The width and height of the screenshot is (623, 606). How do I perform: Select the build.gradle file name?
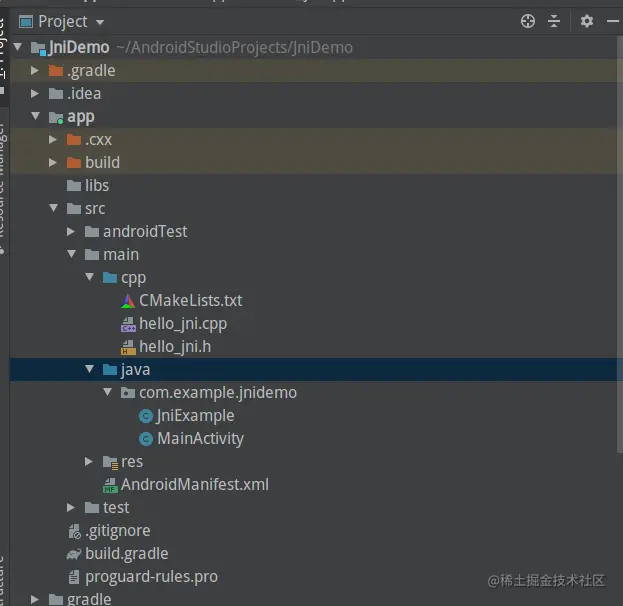[x=127, y=554]
